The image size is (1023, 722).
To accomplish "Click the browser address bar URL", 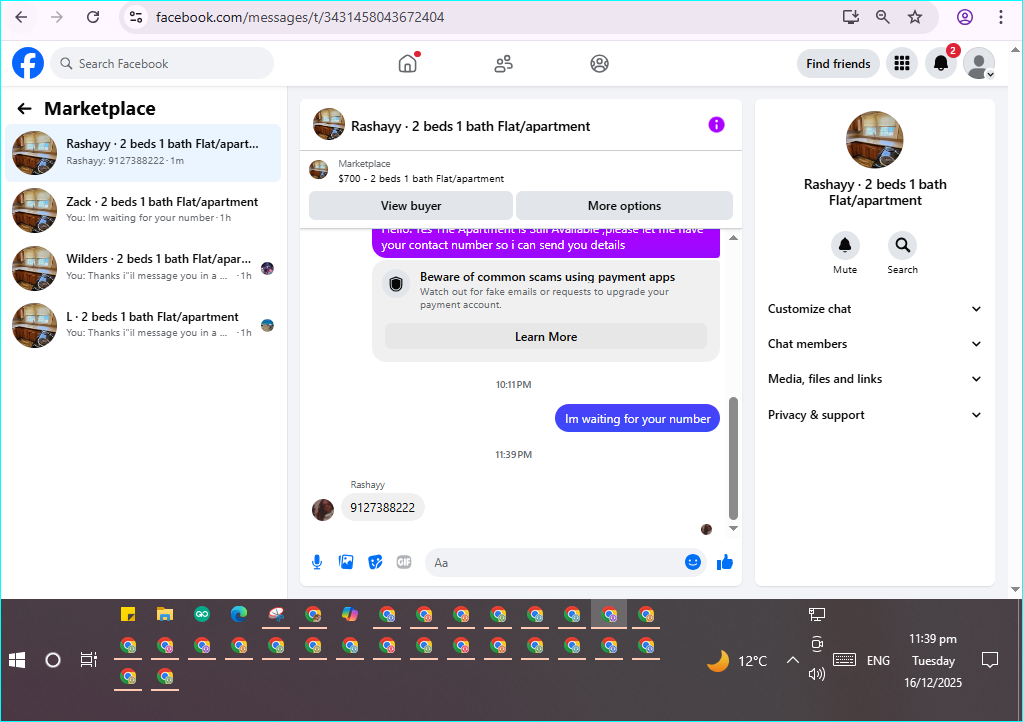I will [300, 17].
